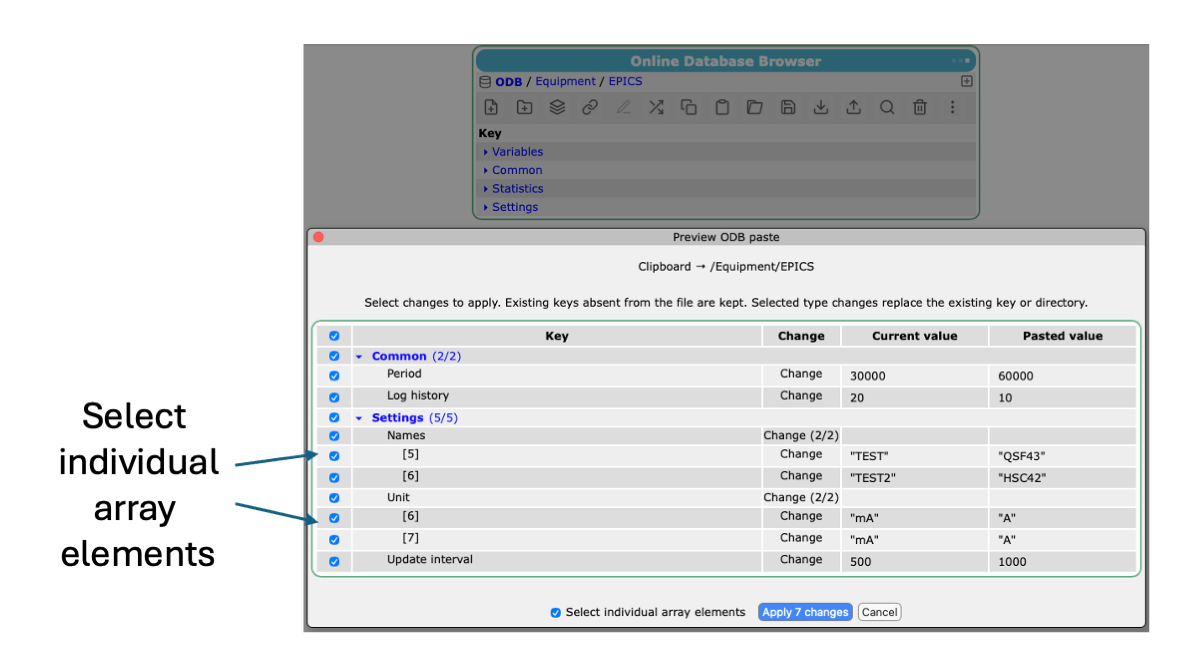The image size is (1178, 660).
Task: Click the current value 500 for Update interval
Action: click(861, 562)
